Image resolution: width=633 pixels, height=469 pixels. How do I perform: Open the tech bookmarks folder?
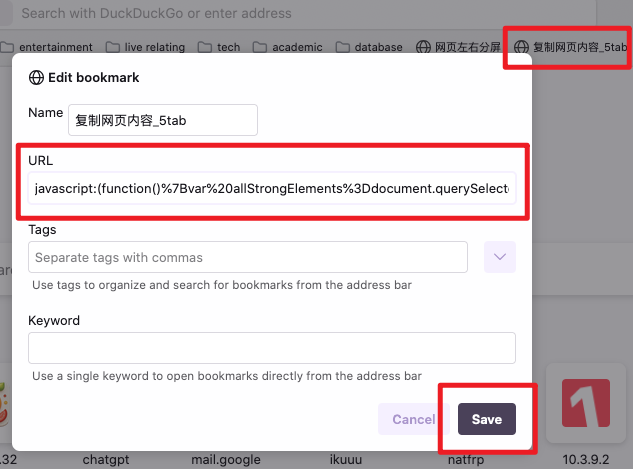219,47
